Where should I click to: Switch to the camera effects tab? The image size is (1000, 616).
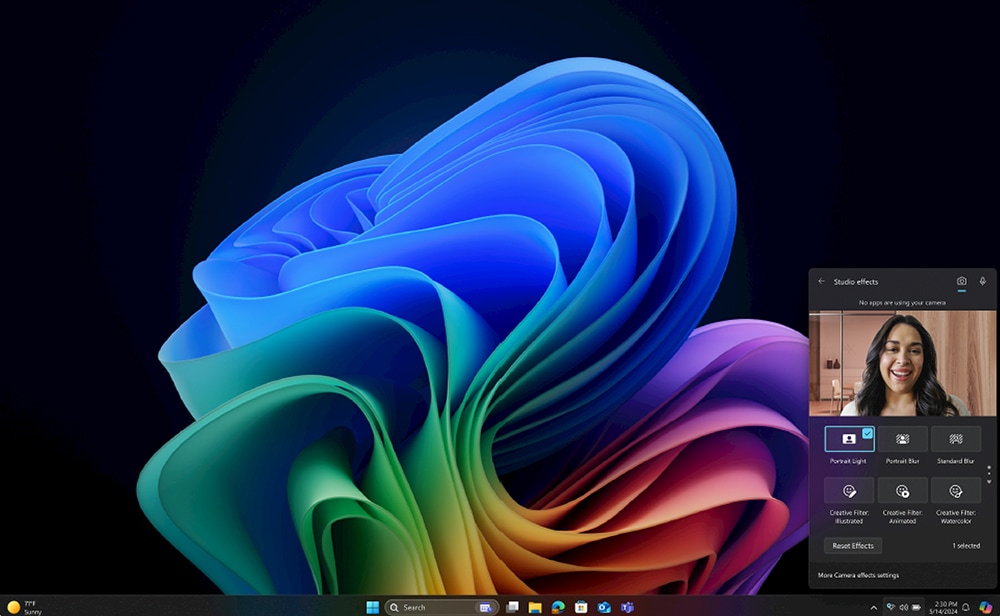point(962,281)
